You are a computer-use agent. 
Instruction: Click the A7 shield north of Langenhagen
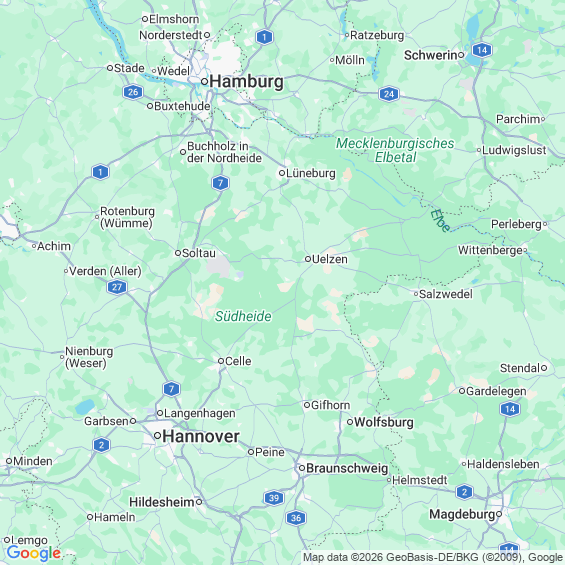tap(171, 389)
